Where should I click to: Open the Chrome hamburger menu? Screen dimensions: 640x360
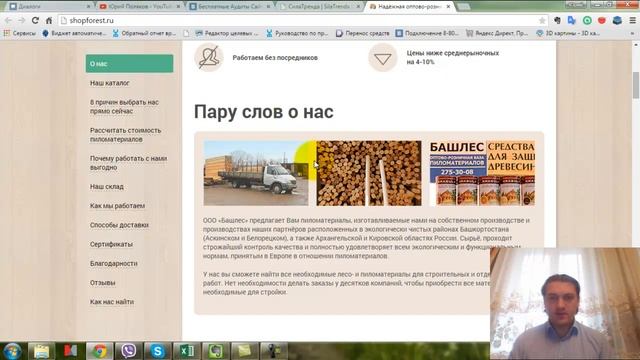(x=632, y=20)
